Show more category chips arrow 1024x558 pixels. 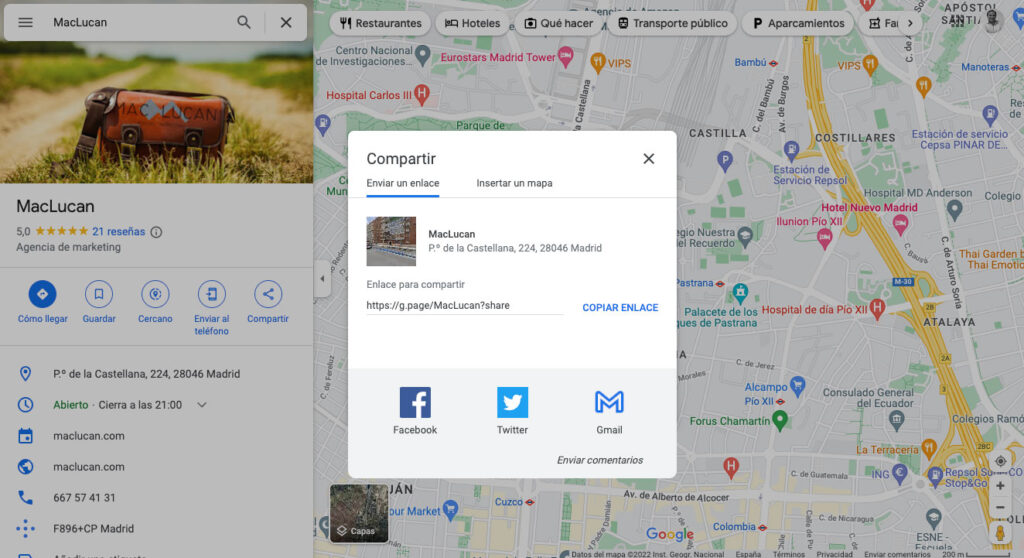(x=910, y=24)
